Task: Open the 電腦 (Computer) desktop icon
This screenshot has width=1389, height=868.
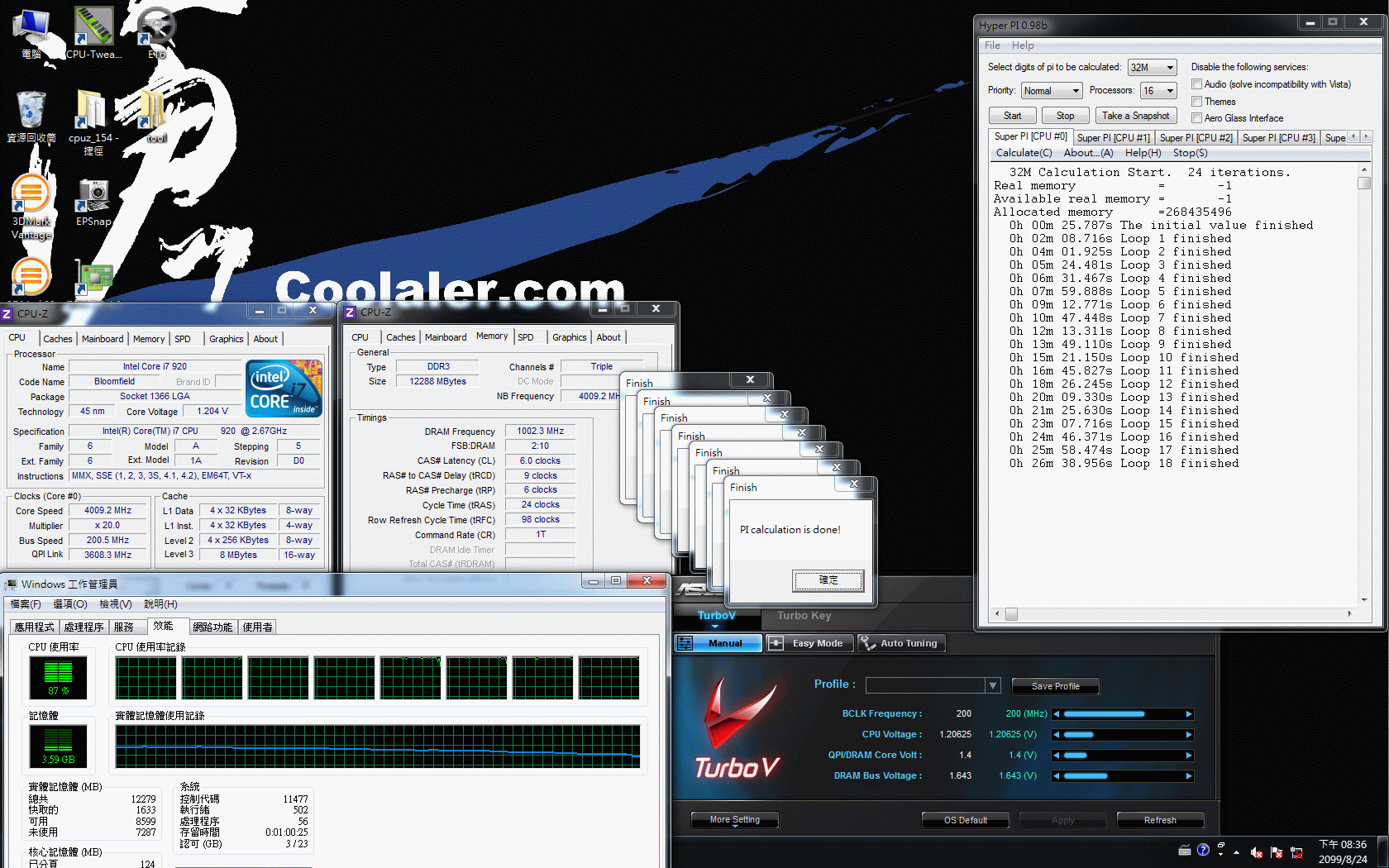Action: pyautogui.click(x=31, y=33)
